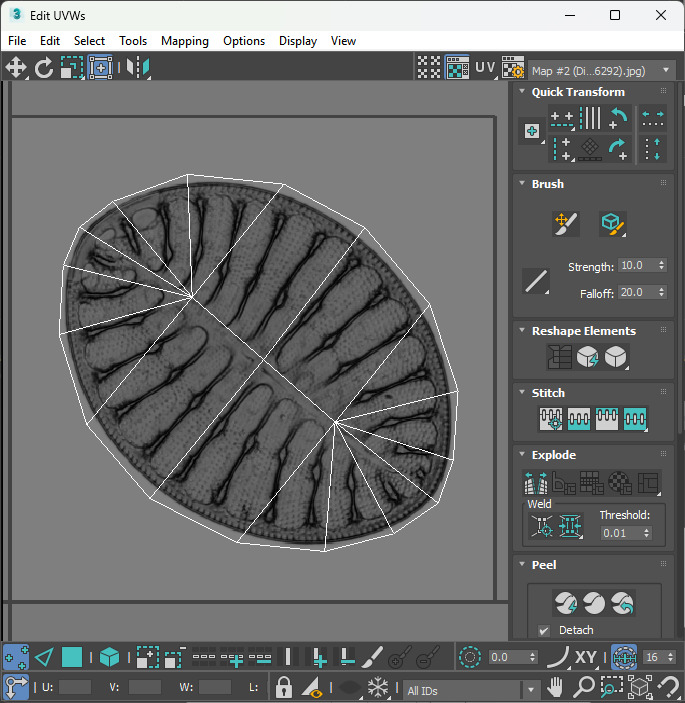Adjust the Falloff spinner arrows
This screenshot has height=703, width=685.
coord(662,292)
